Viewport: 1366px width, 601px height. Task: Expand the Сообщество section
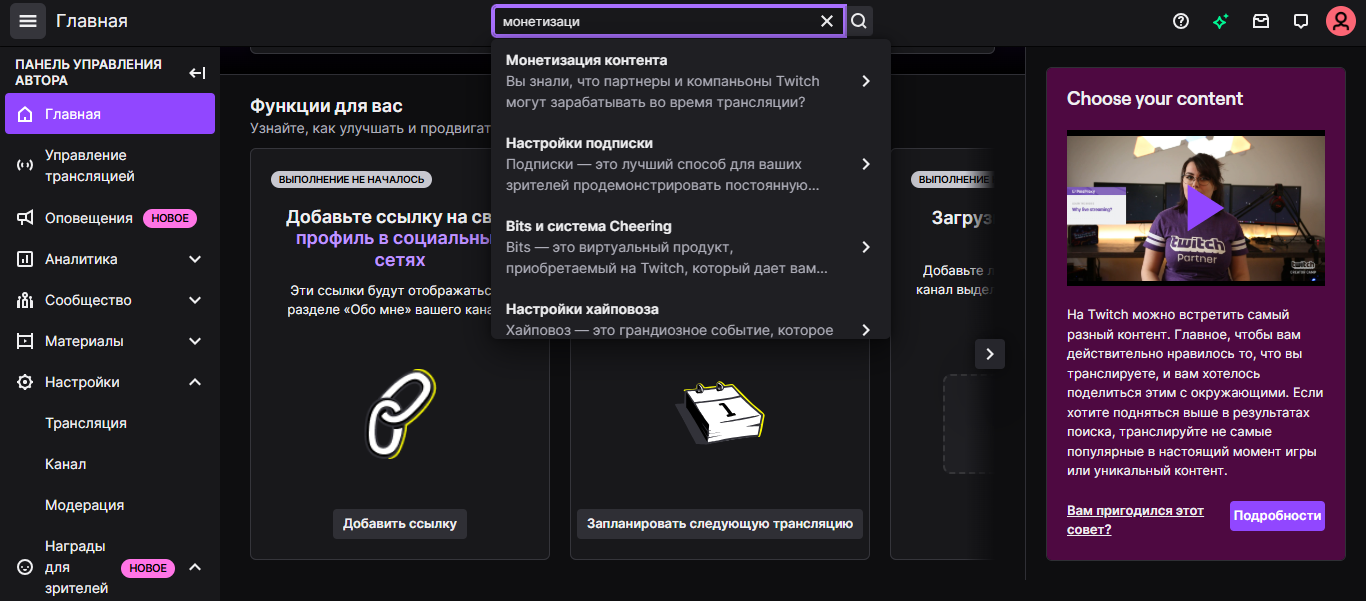tap(195, 300)
